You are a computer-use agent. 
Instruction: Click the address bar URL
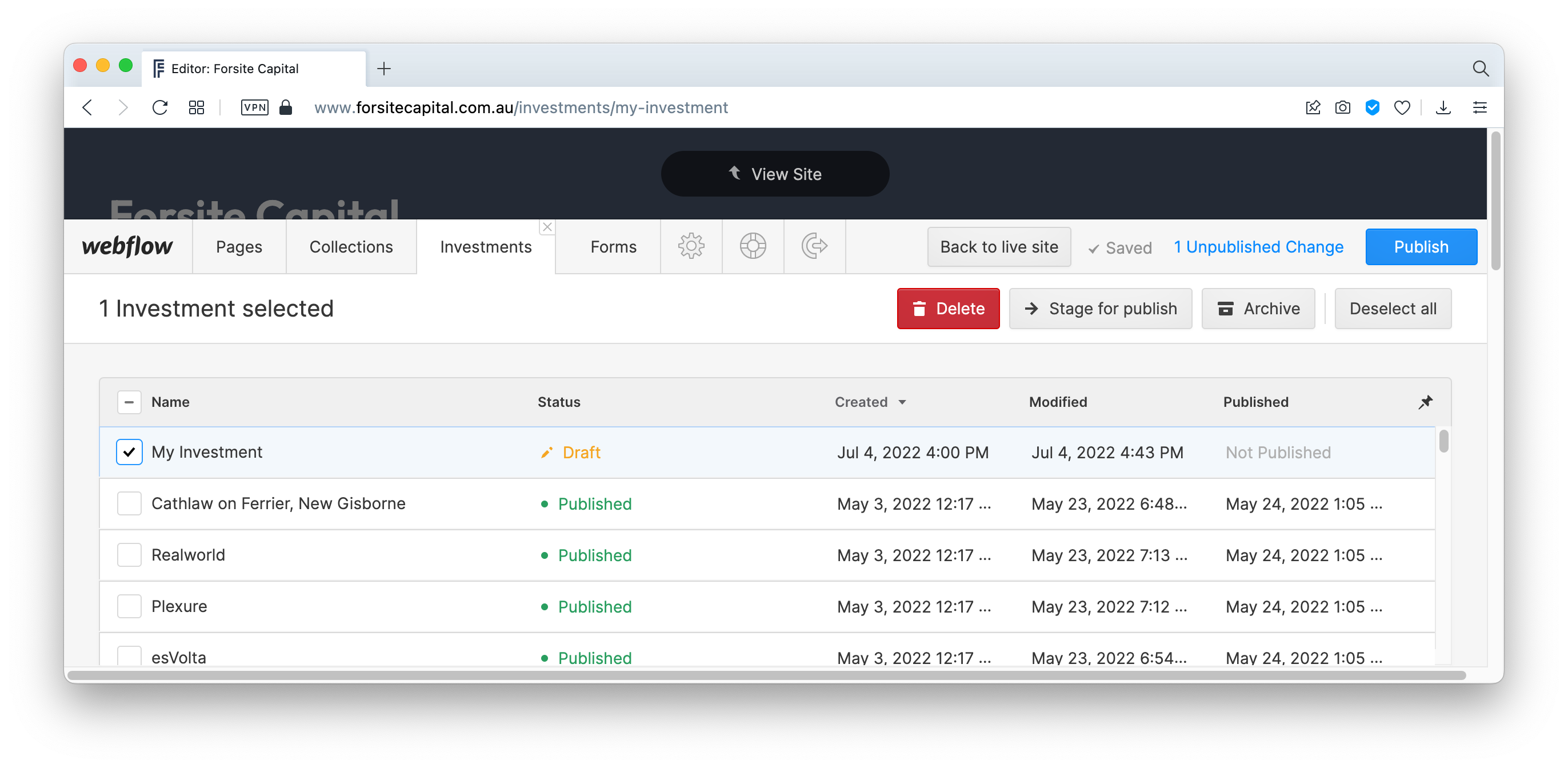(521, 108)
